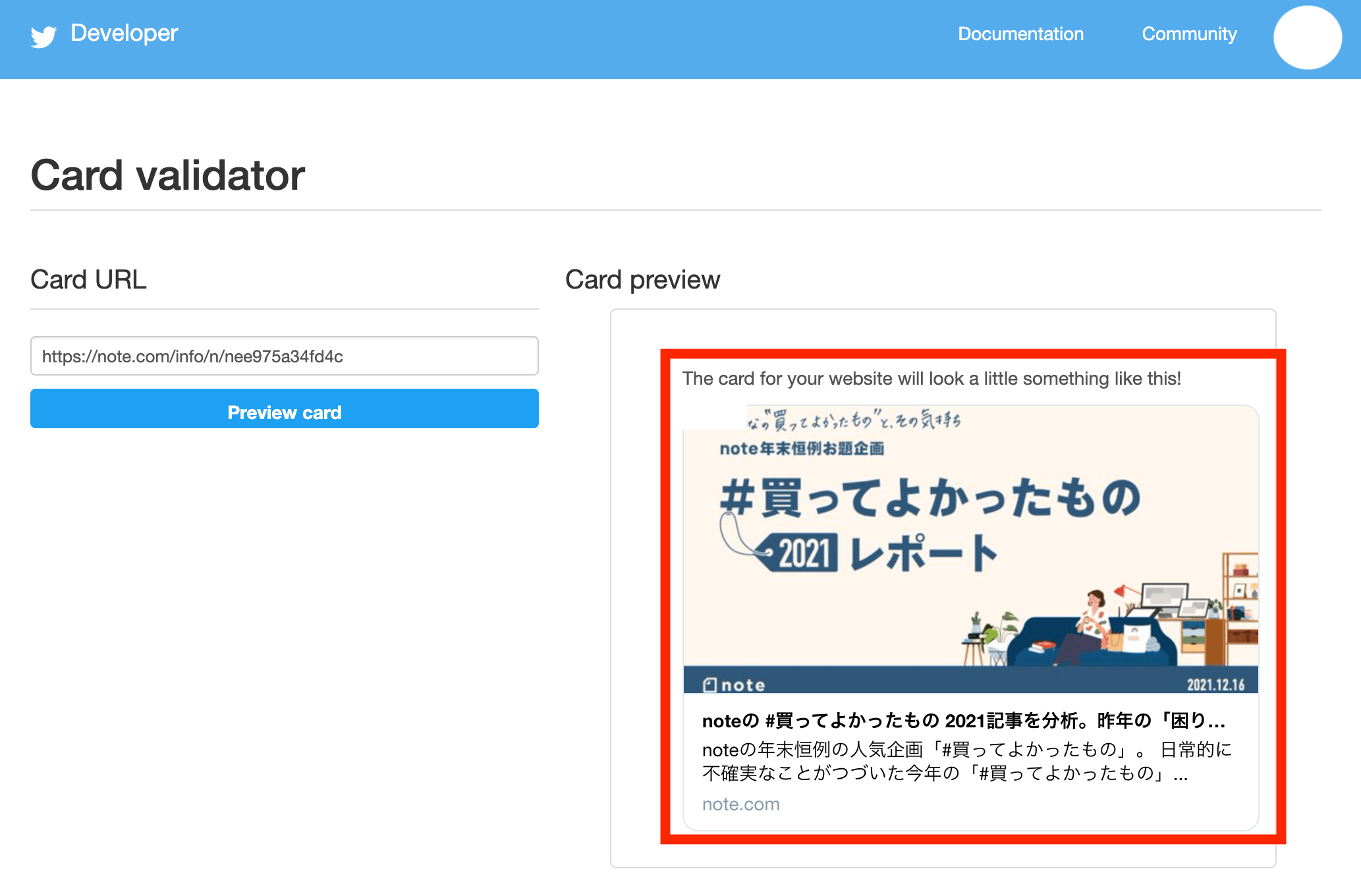Screen dimensions: 1361x896
Task: Click the Card validator page heading
Action: [x=168, y=175]
